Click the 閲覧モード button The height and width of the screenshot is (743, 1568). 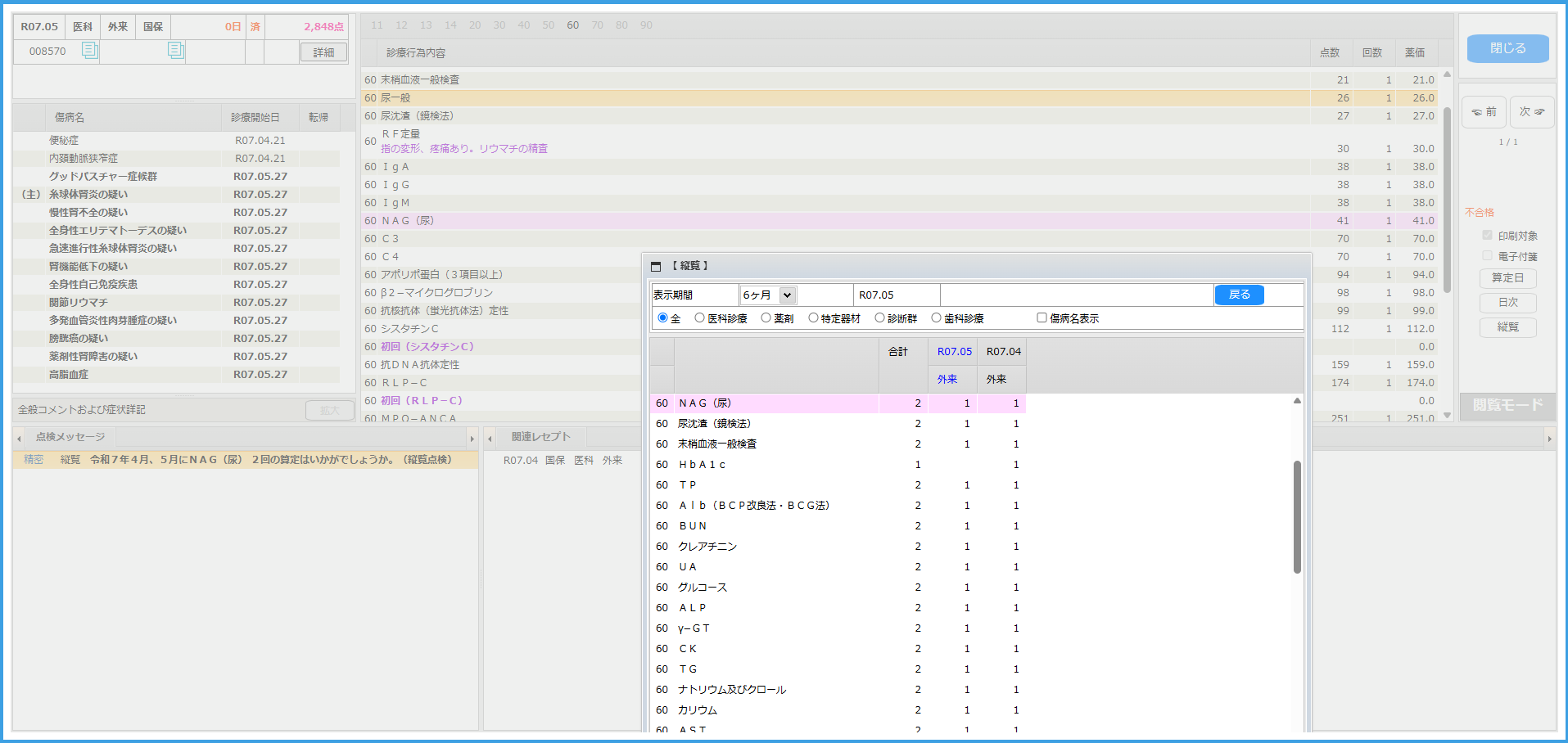[1507, 405]
